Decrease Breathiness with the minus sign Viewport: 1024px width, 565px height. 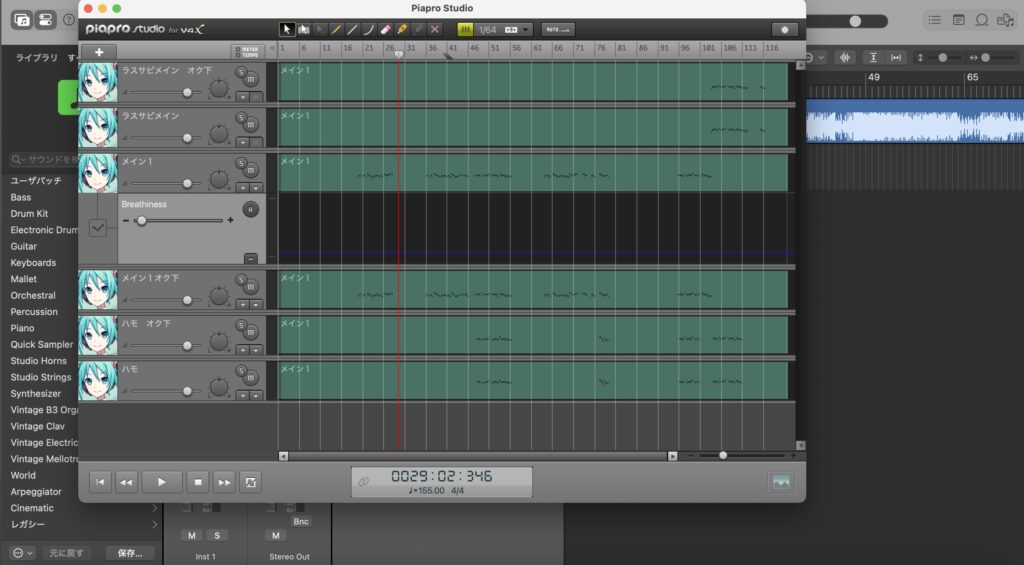[x=125, y=221]
